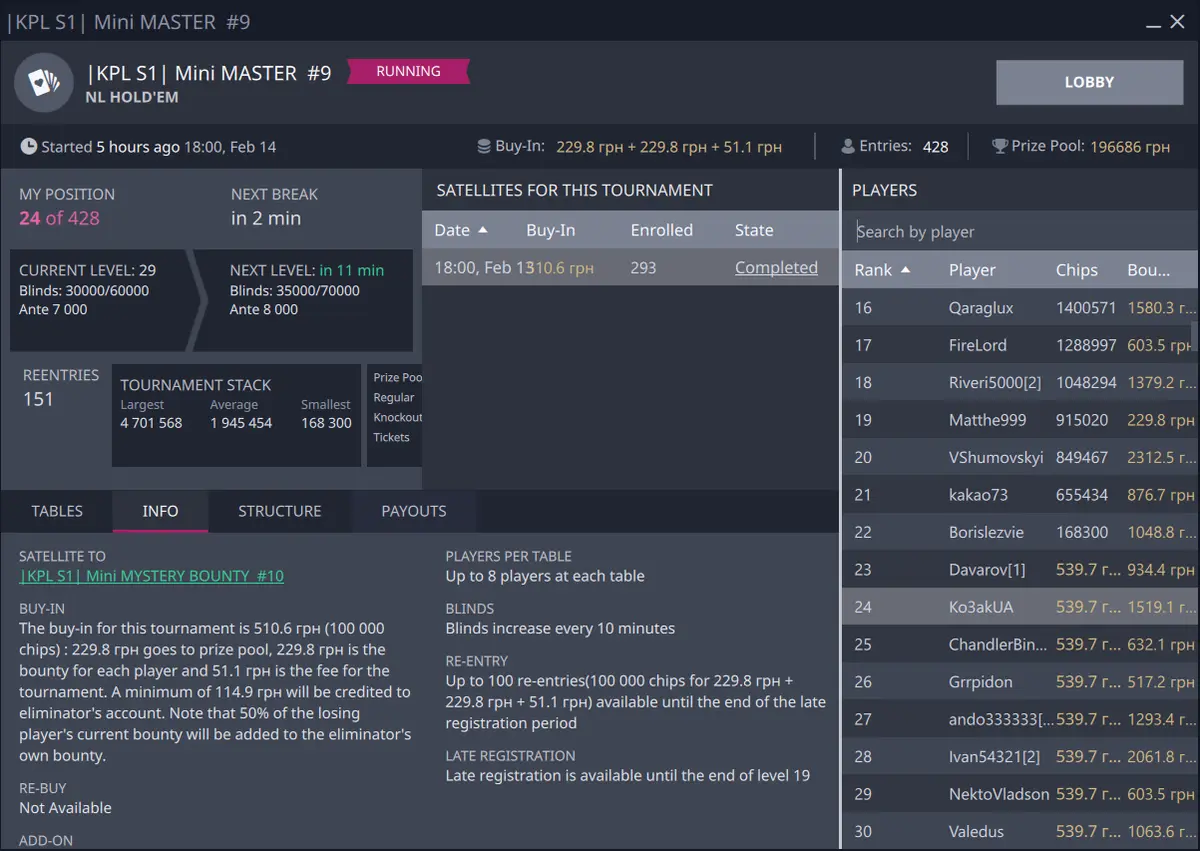
Task: Sort satellites by Date arrow
Action: pos(483,230)
